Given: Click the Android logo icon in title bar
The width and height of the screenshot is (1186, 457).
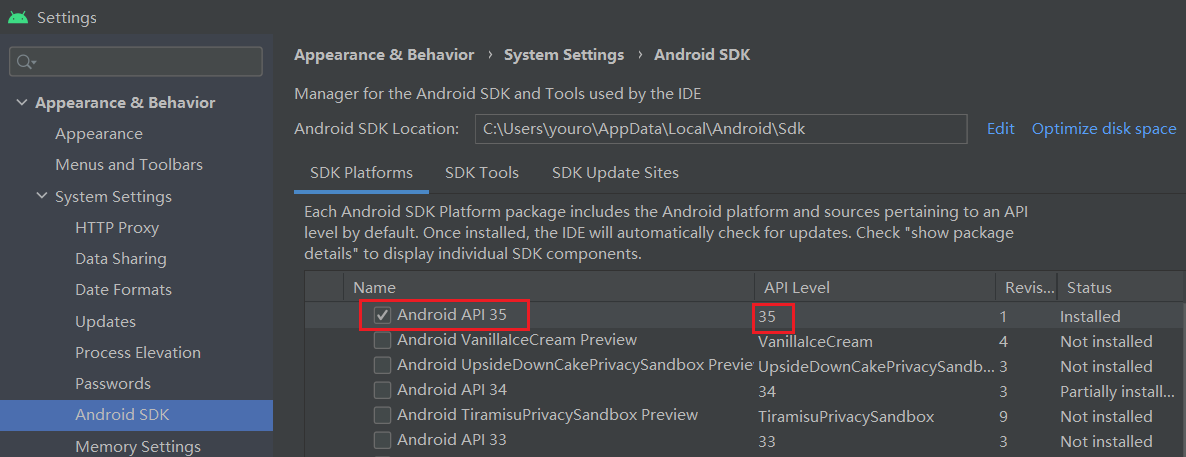Looking at the screenshot, I should pos(19,16).
